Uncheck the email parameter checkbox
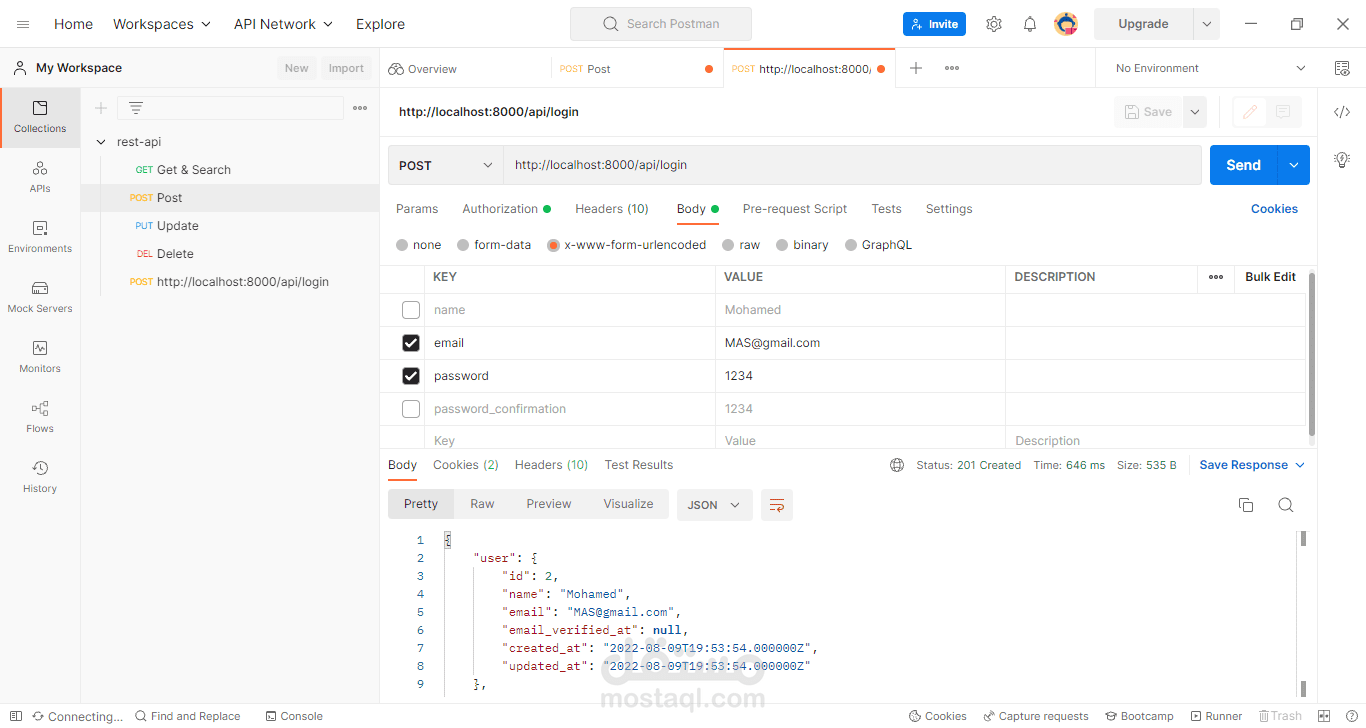Image resolution: width=1366 pixels, height=728 pixels. pos(411,343)
